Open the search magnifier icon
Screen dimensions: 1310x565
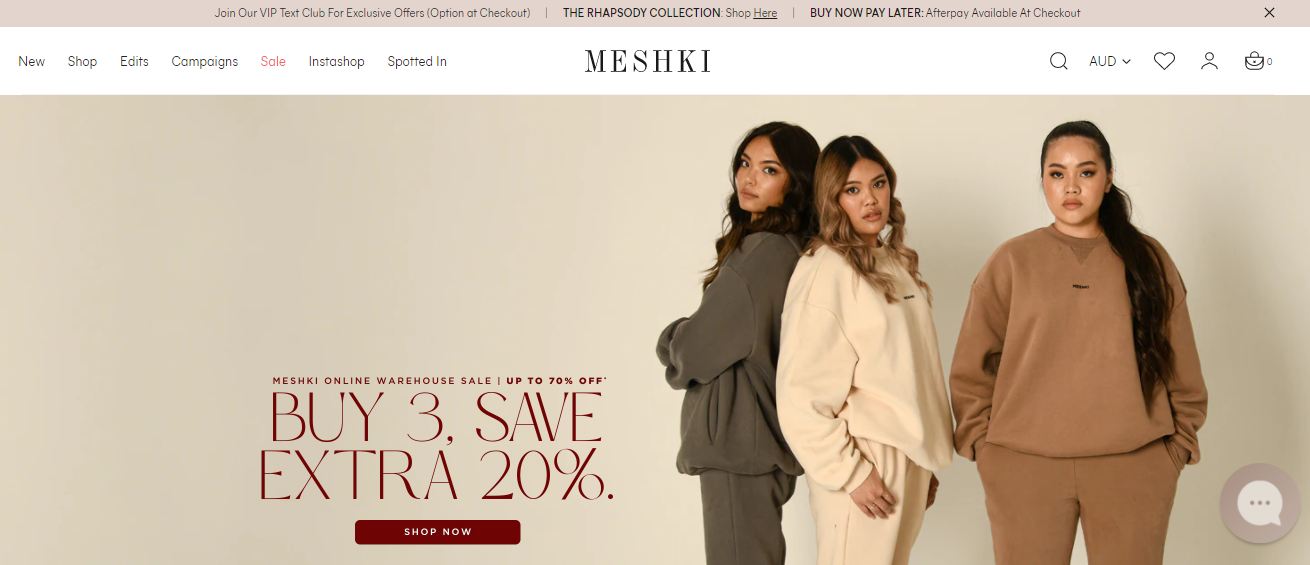point(1058,61)
